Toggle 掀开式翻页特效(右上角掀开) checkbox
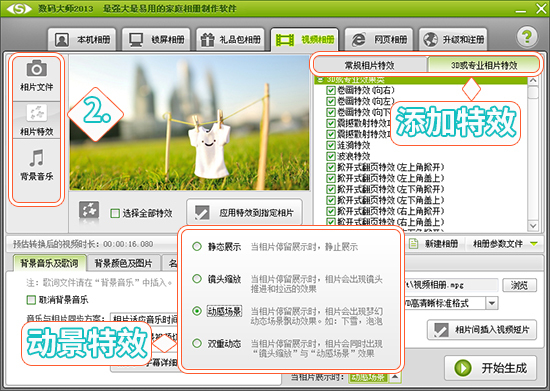Image resolution: width=550 pixels, height=391 pixels. click(x=330, y=211)
